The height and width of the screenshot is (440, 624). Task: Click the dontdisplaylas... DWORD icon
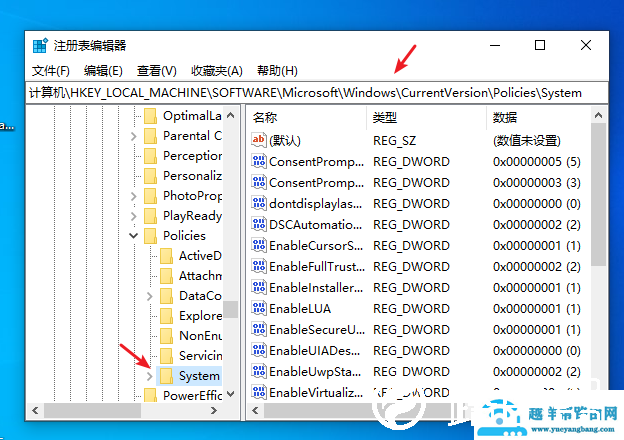click(x=259, y=203)
